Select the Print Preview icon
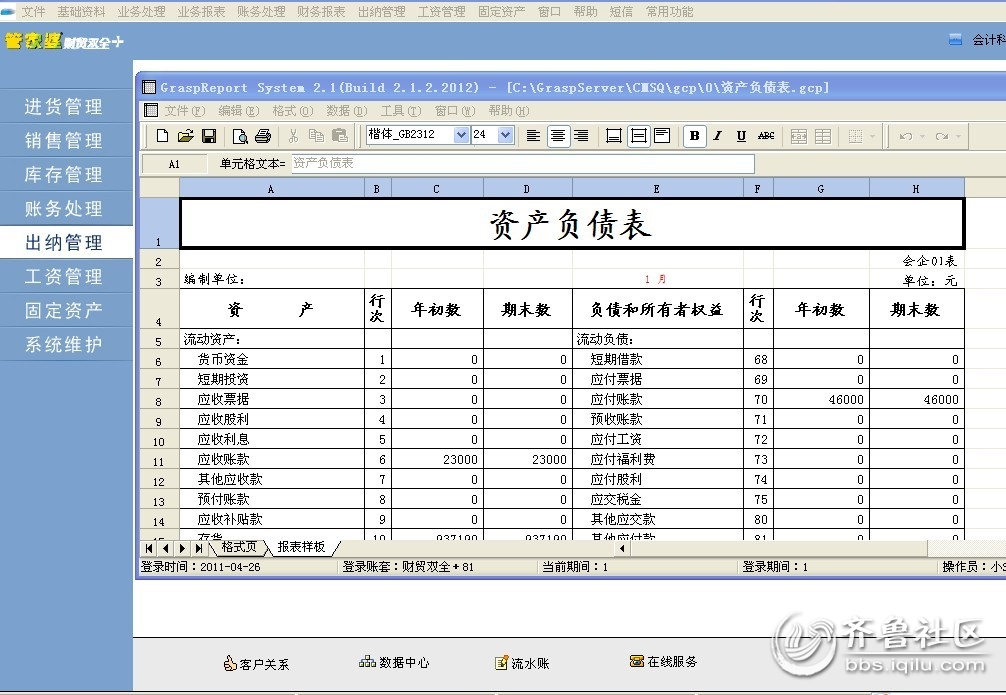Image resolution: width=1006 pixels, height=695 pixels. point(240,136)
